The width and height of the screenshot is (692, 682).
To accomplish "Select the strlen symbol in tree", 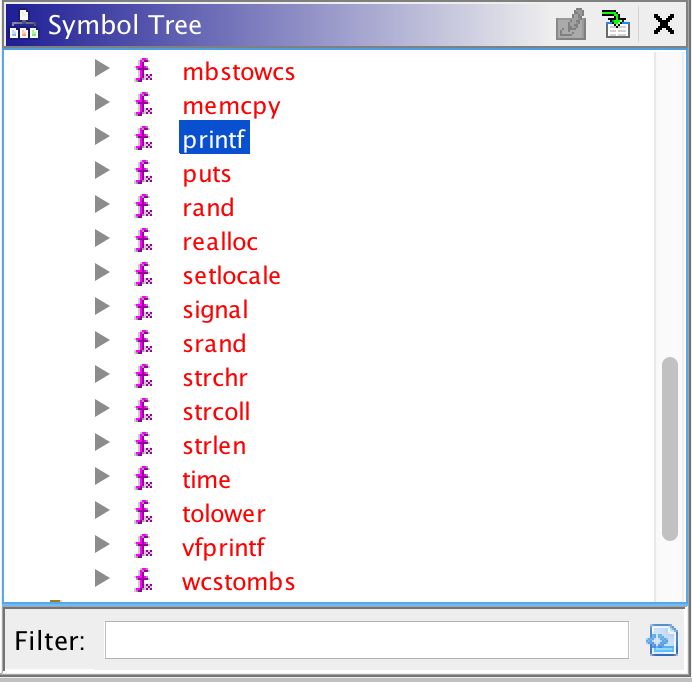I will [x=214, y=446].
